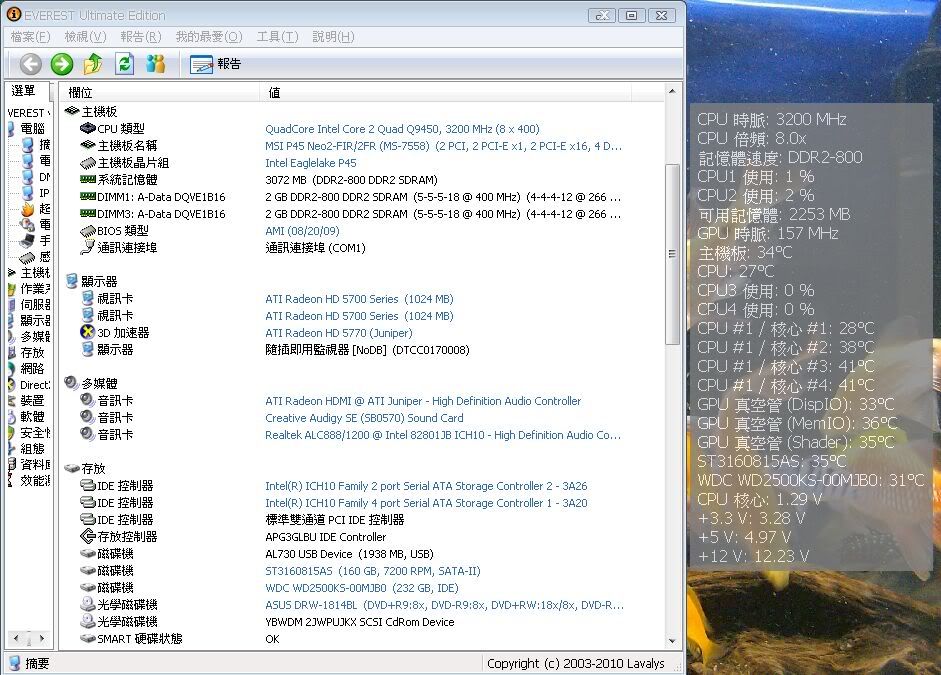Viewport: 941px width, 675px height.
Task: Select 作業系統 in the sidebar tree
Action: 35,289
